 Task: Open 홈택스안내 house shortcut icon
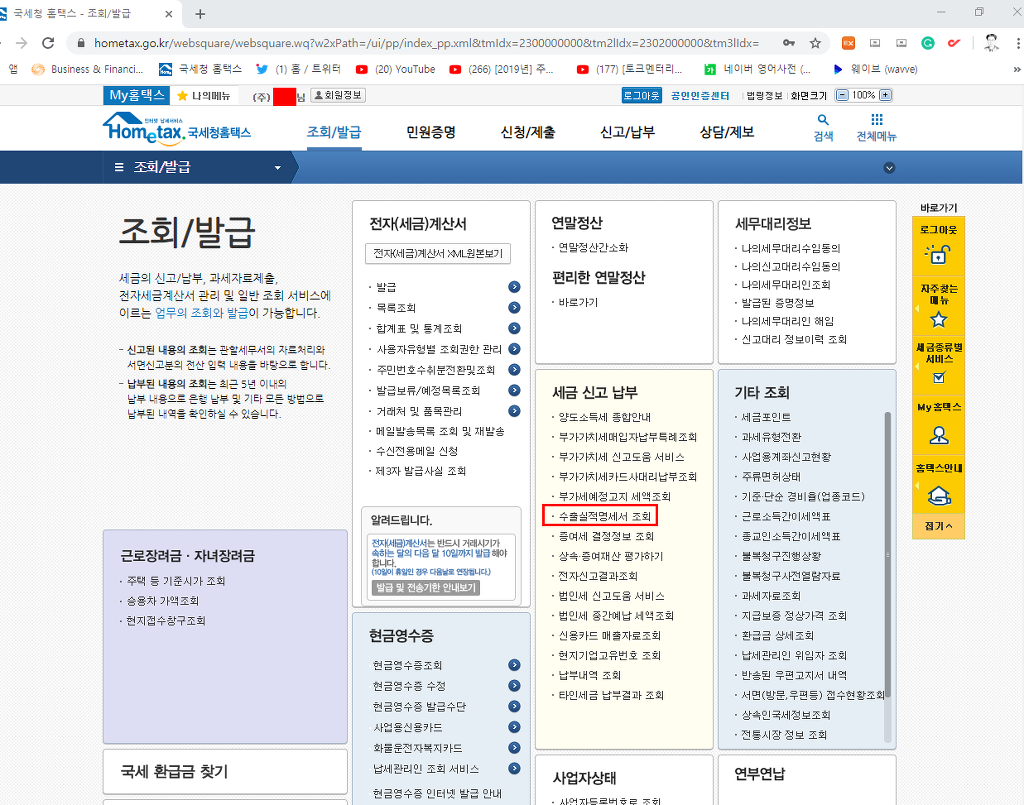[x=938, y=494]
